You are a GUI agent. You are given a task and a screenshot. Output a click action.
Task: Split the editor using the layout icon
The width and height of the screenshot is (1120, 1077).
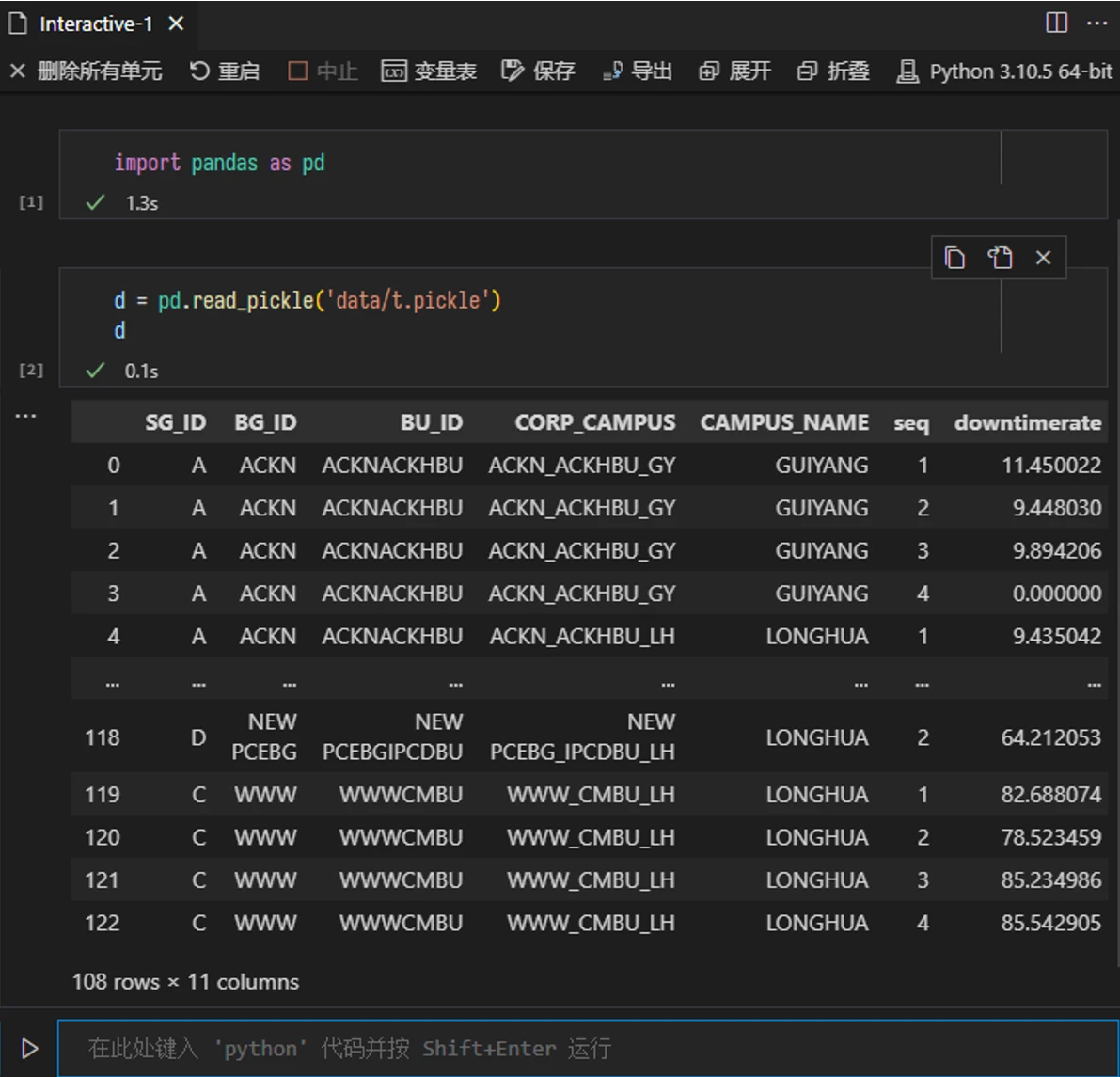point(1056,23)
